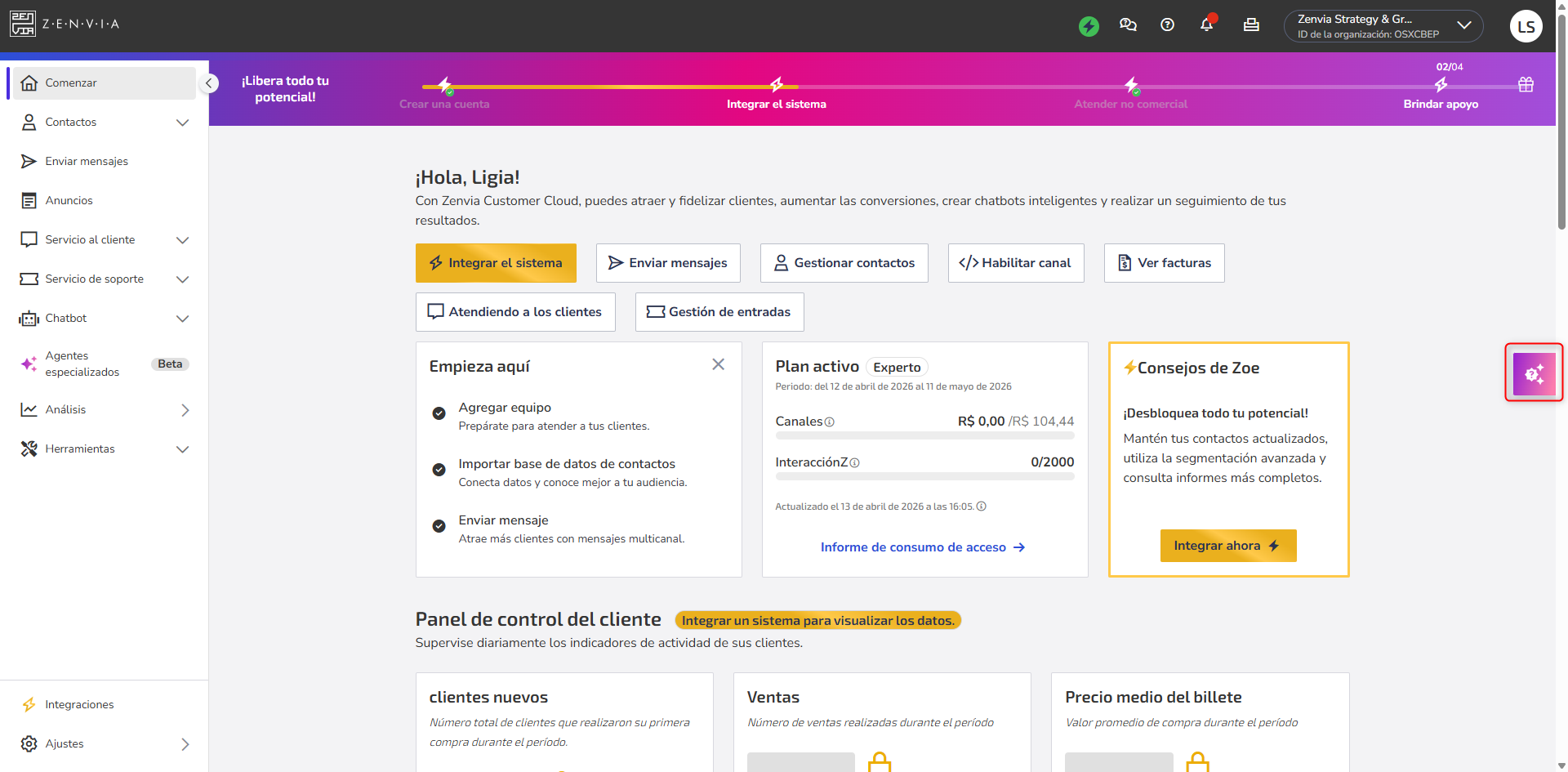Image resolution: width=1568 pixels, height=772 pixels.
Task: Click Atendiendo a los clientes button
Action: point(515,312)
